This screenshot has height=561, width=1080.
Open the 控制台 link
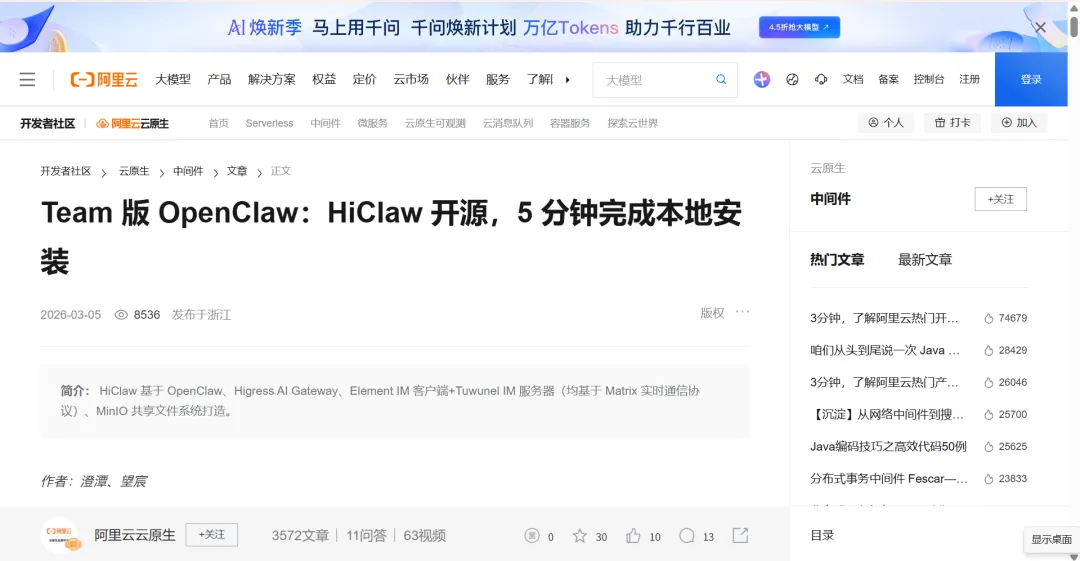(928, 79)
